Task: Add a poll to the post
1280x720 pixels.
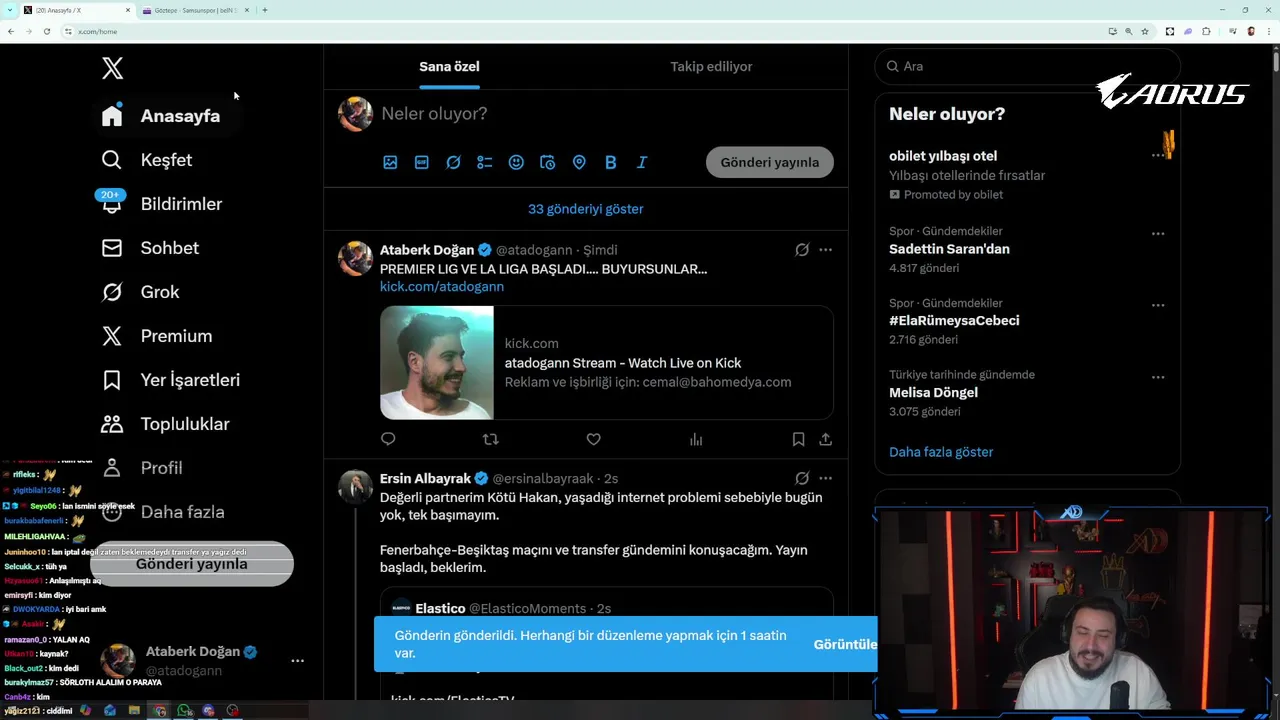Action: [485, 162]
